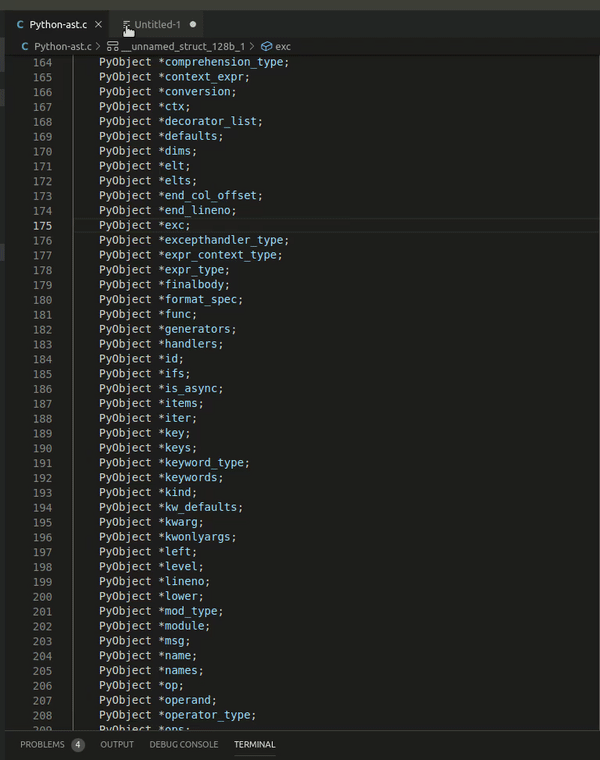Image resolution: width=600 pixels, height=760 pixels.
Task: Switch to the Python-ast.c tab
Action: (x=58, y=24)
